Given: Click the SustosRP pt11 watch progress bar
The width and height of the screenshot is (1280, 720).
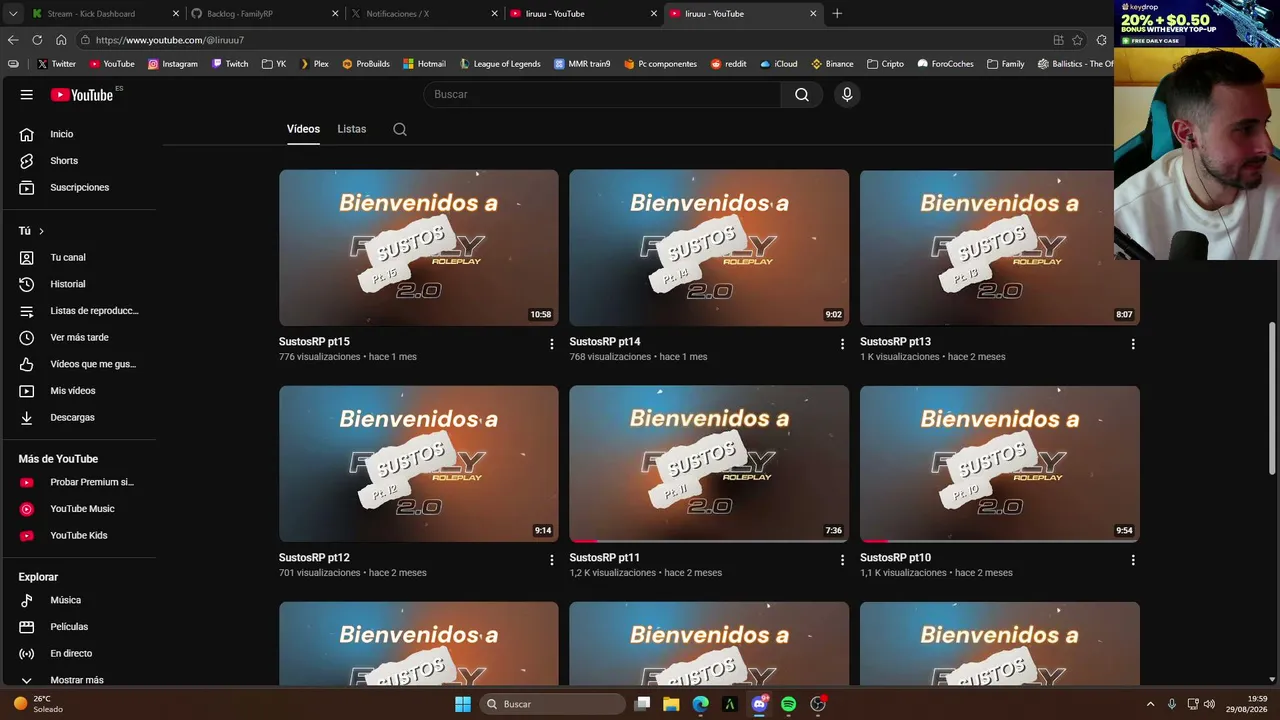Looking at the screenshot, I should coord(709,540).
